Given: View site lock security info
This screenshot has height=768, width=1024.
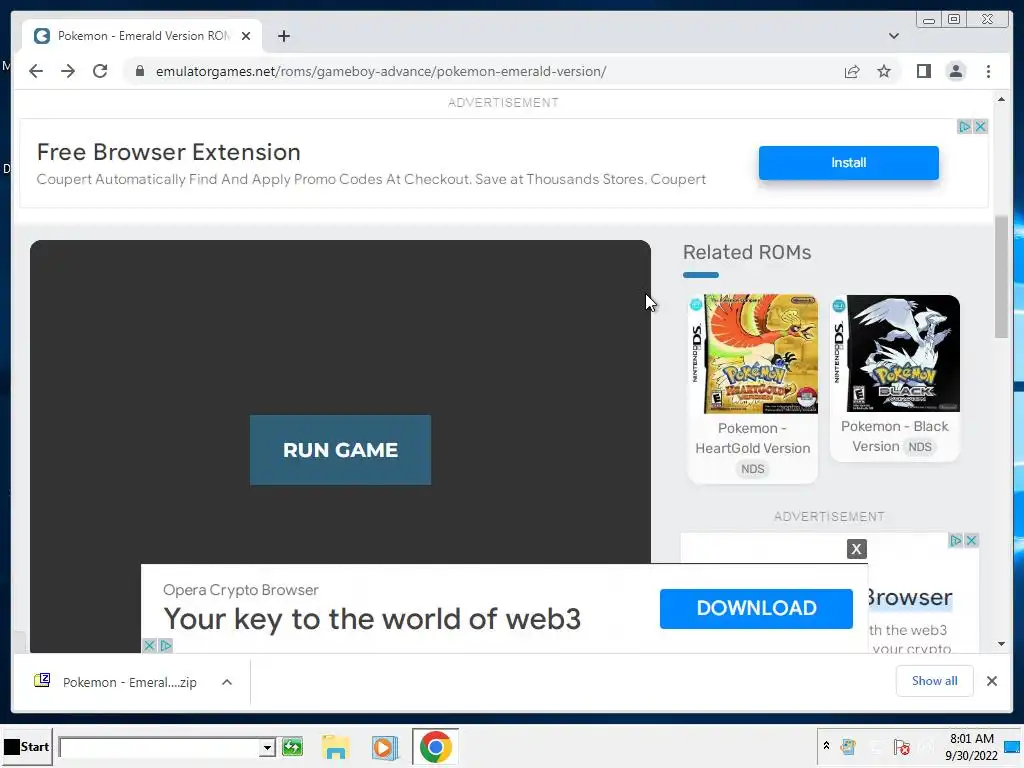Looking at the screenshot, I should 139,71.
